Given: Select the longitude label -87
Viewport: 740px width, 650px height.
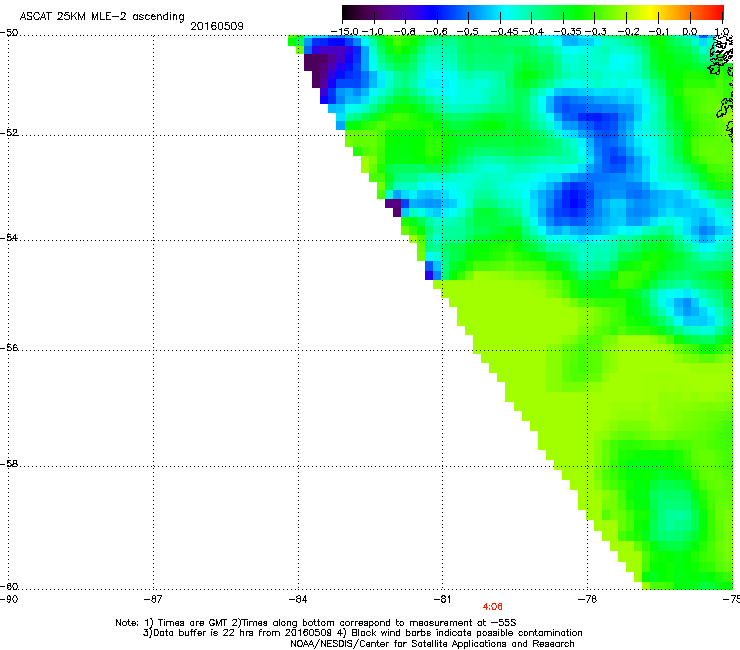Looking at the screenshot, I should click(153, 599).
